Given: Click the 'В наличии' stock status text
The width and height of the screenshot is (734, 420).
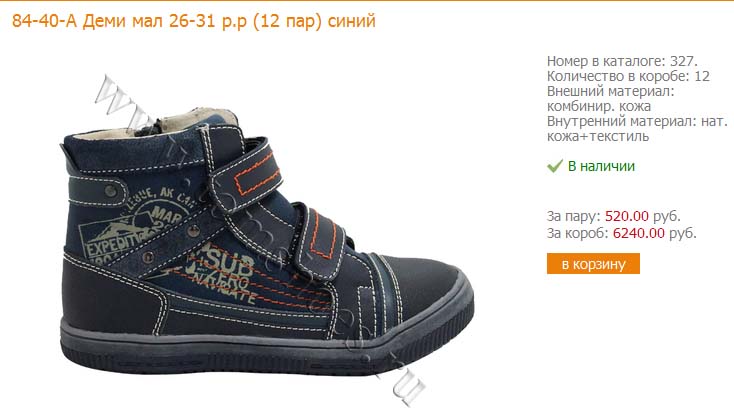Looking at the screenshot, I should coord(601,166).
